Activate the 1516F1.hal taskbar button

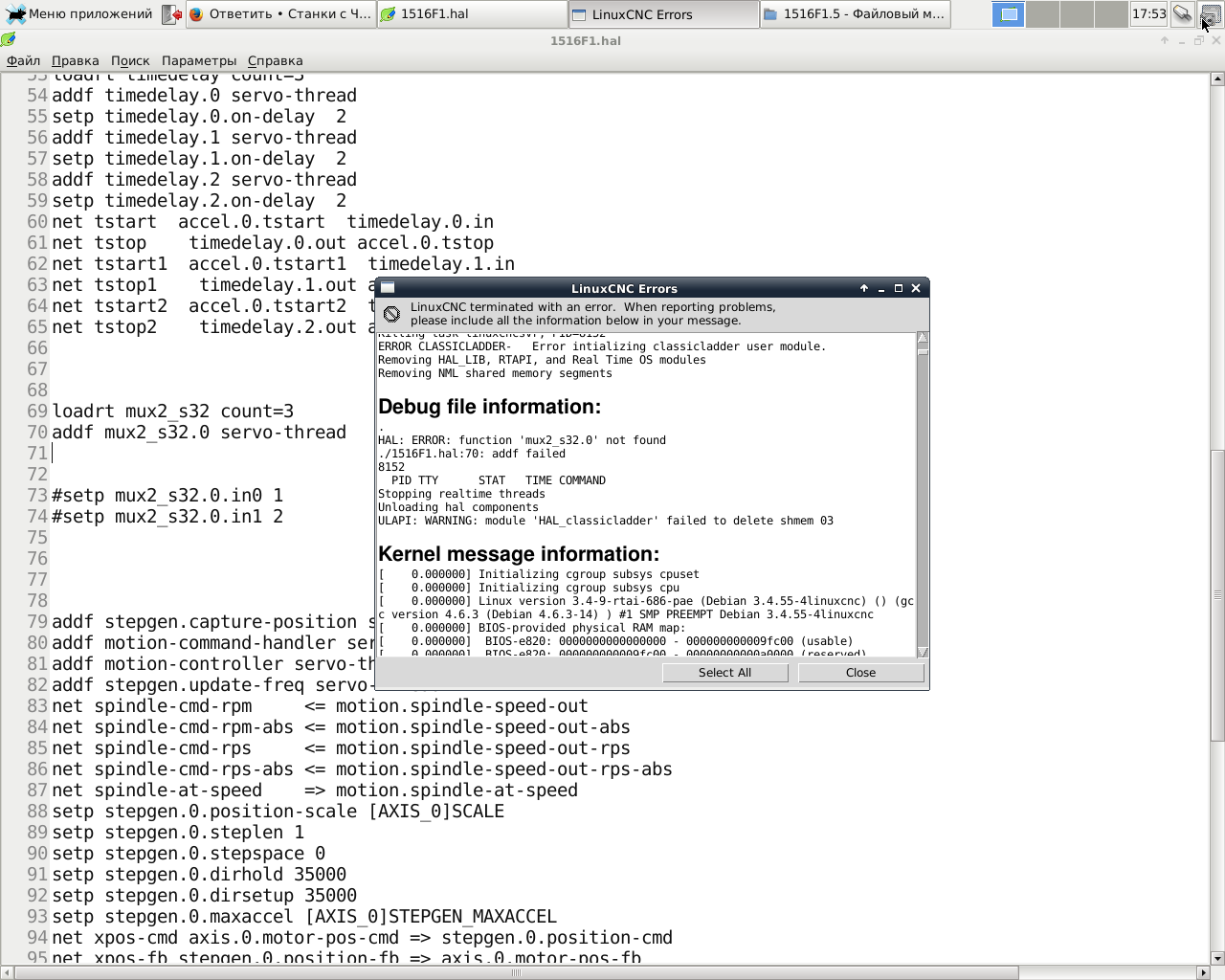[472, 14]
